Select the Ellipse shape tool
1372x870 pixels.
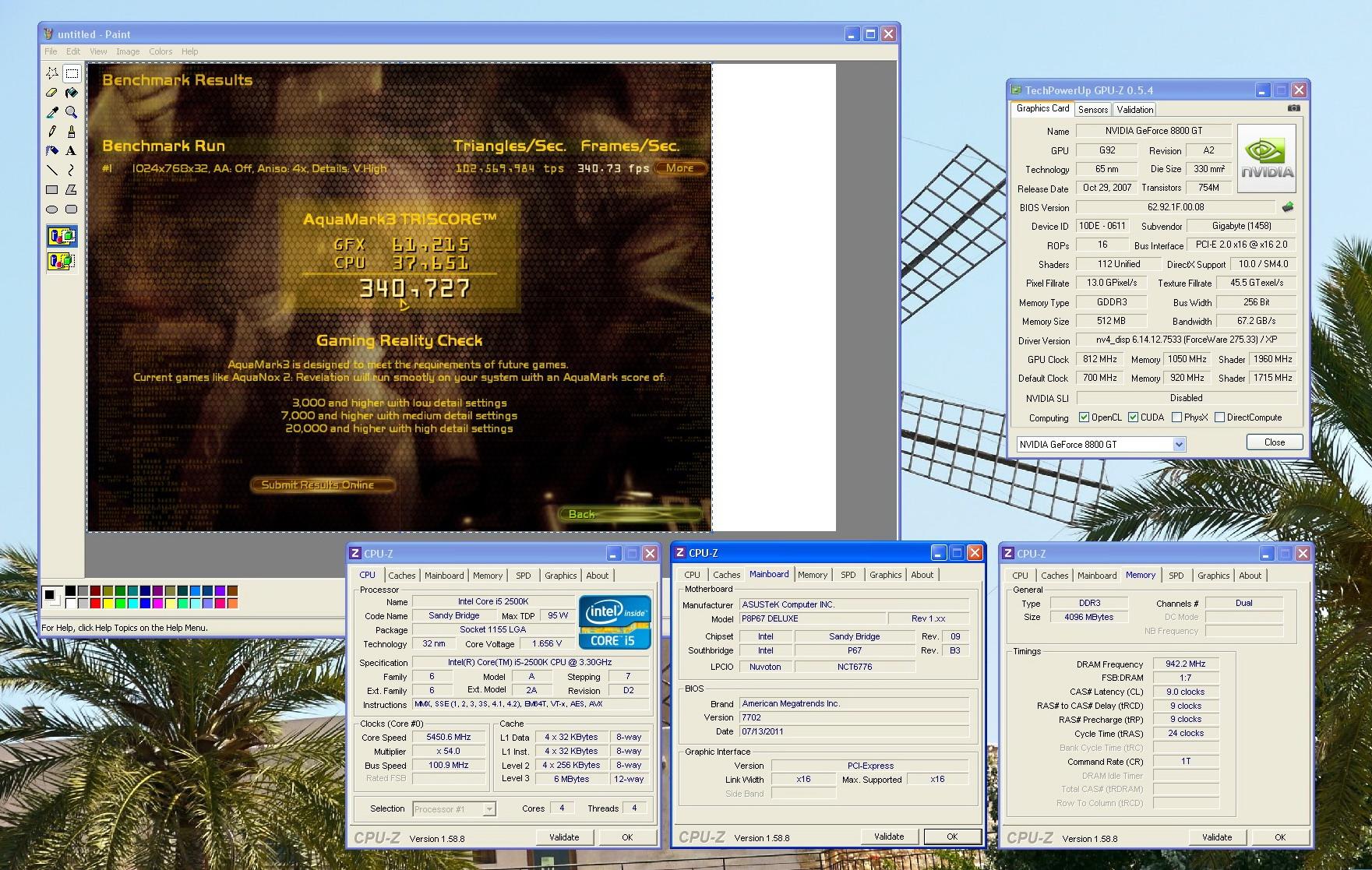52,209
